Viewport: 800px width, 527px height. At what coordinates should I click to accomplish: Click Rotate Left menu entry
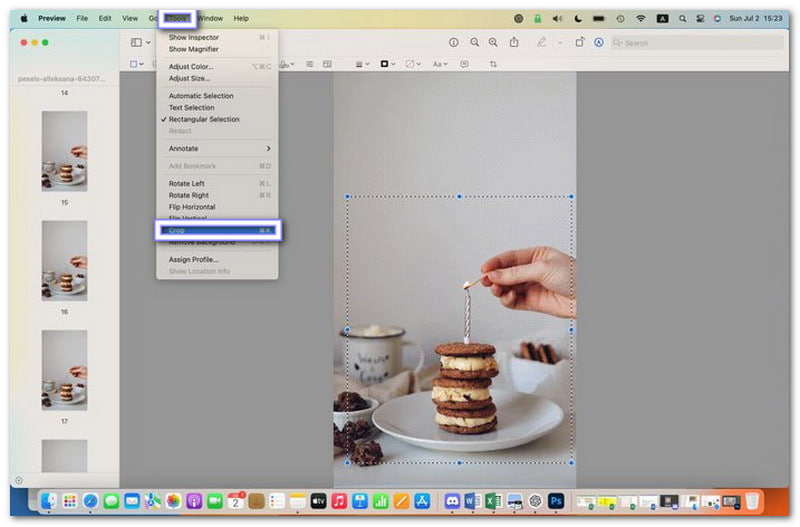point(187,183)
